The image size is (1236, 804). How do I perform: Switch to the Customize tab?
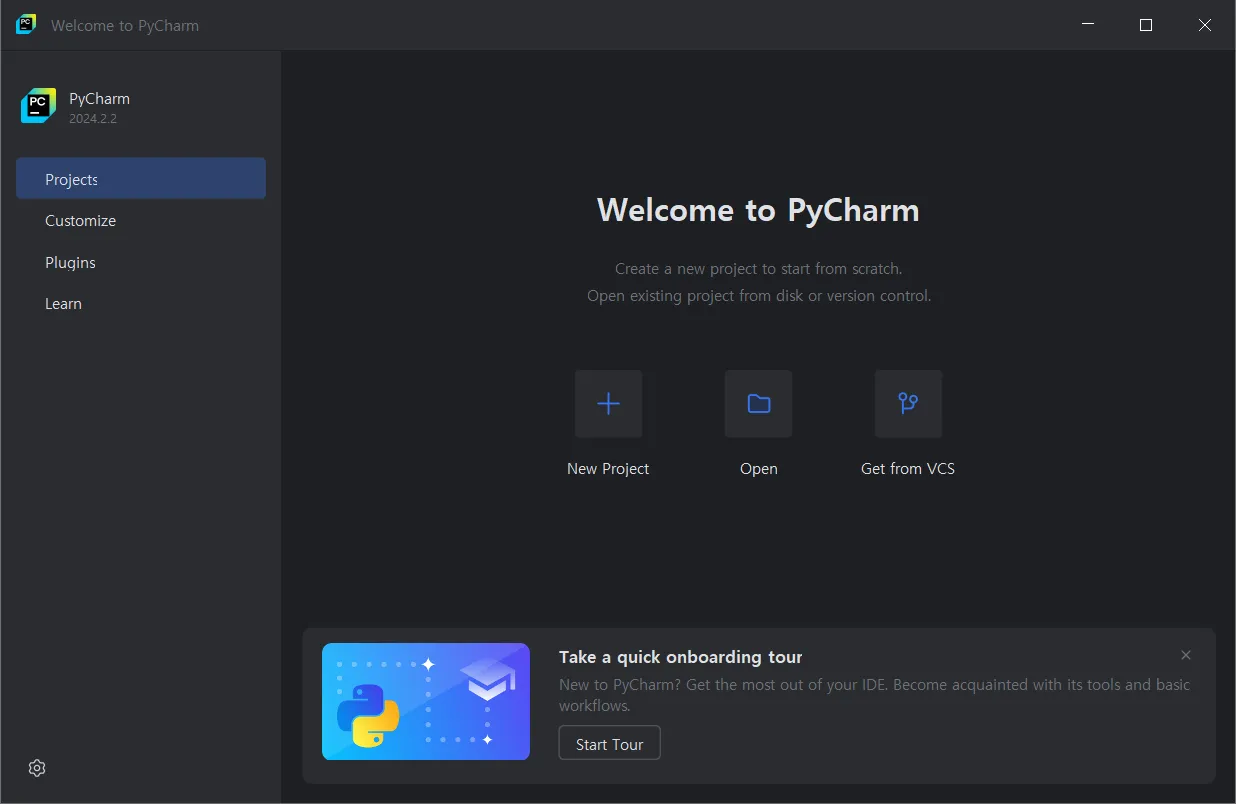tap(141, 221)
